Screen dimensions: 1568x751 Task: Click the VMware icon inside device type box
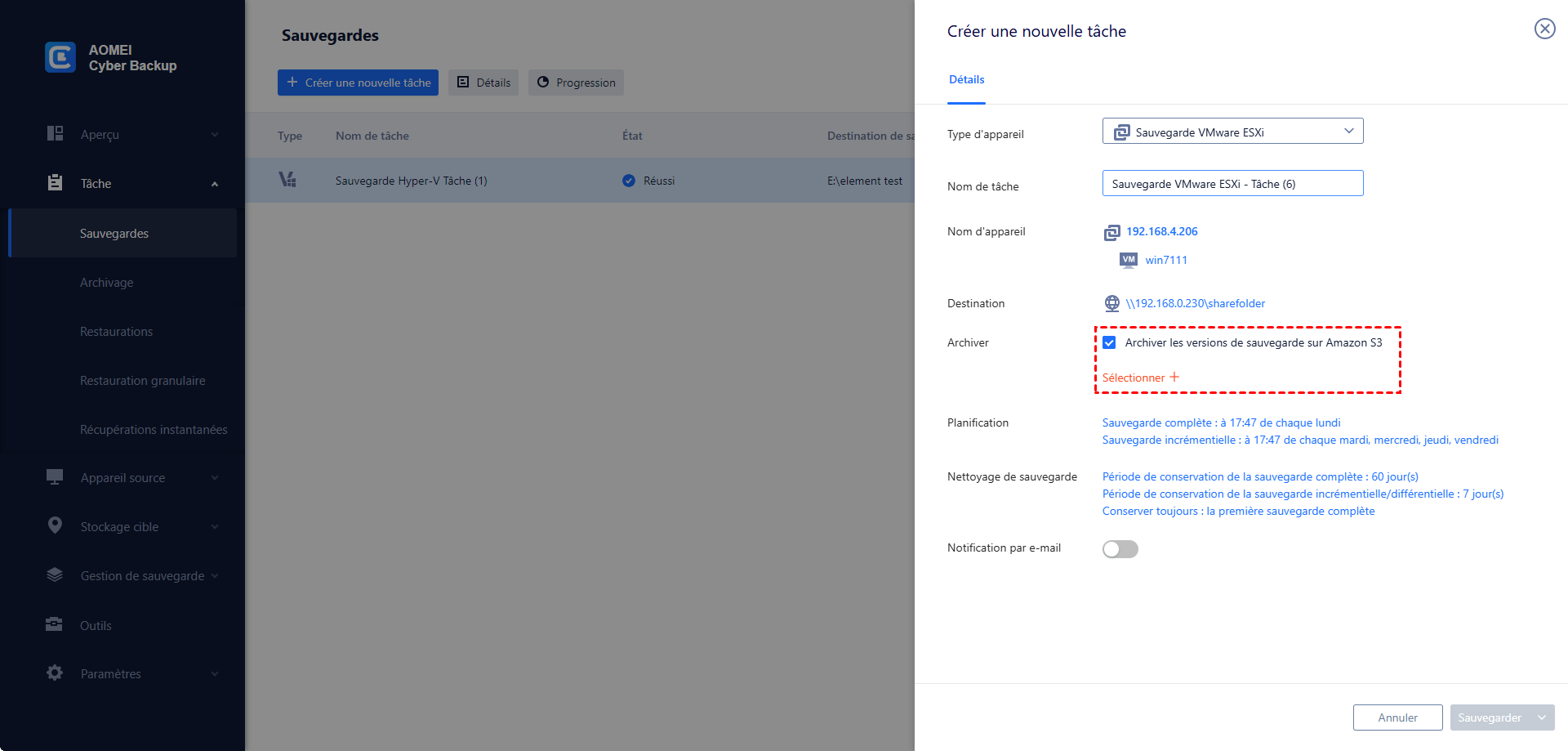1122,132
